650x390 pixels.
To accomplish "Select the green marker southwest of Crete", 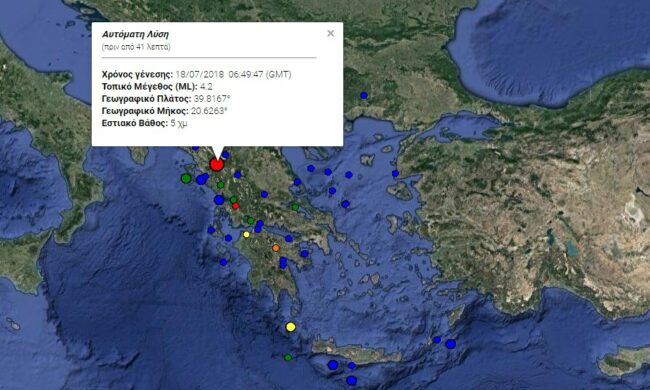I will [288, 357].
